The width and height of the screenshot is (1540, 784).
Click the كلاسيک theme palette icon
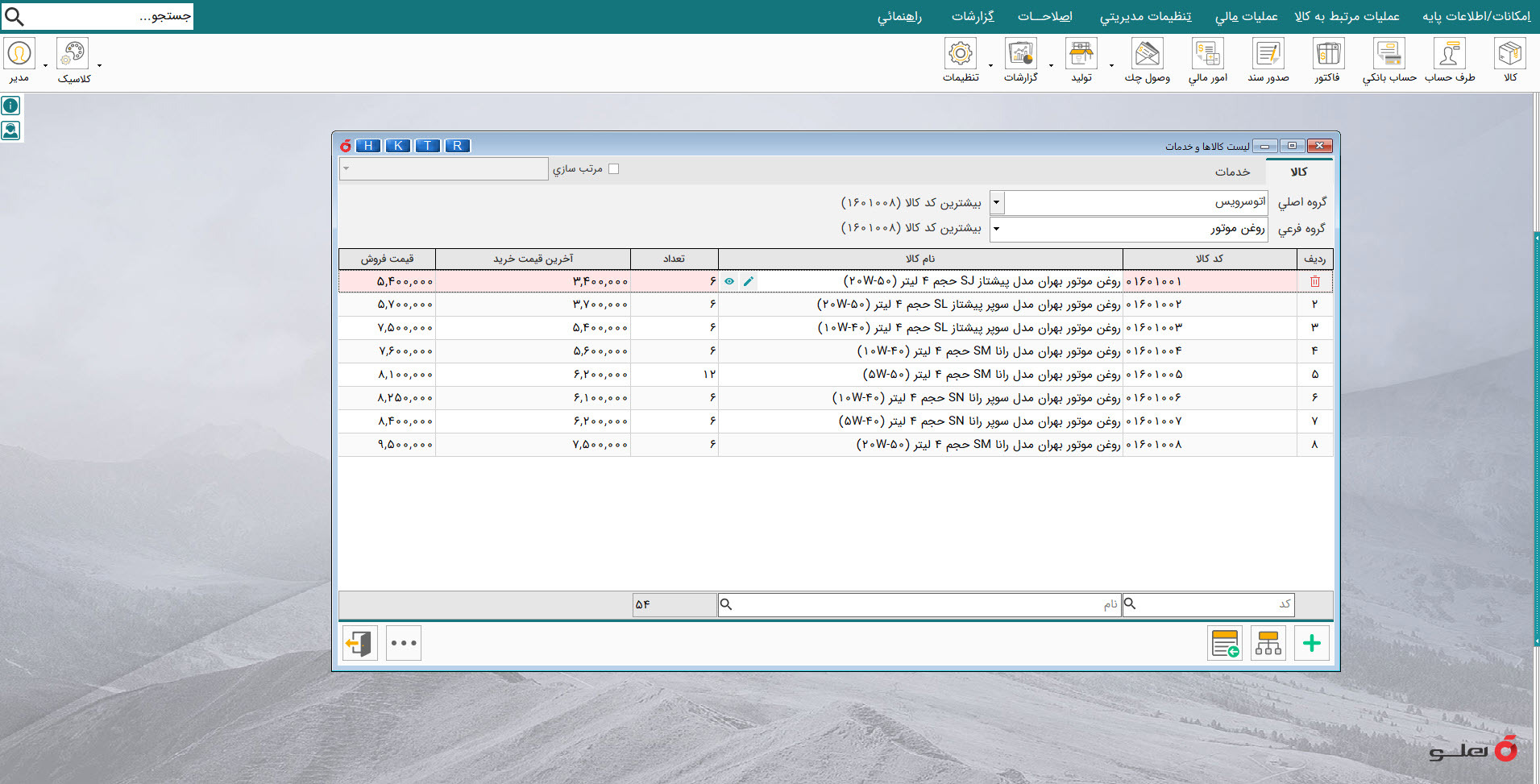point(73,53)
